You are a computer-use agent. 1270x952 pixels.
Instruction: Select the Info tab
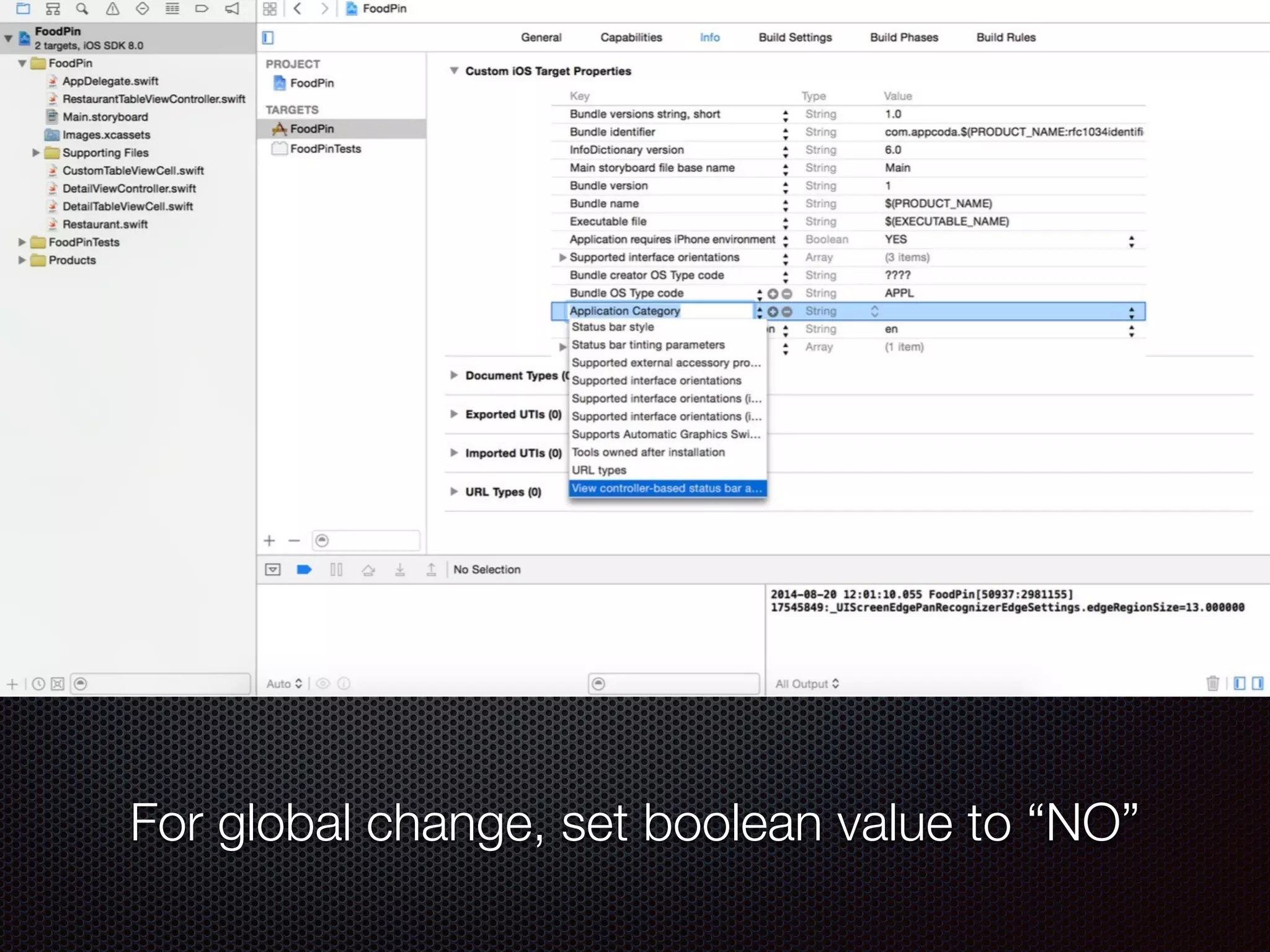coord(709,37)
